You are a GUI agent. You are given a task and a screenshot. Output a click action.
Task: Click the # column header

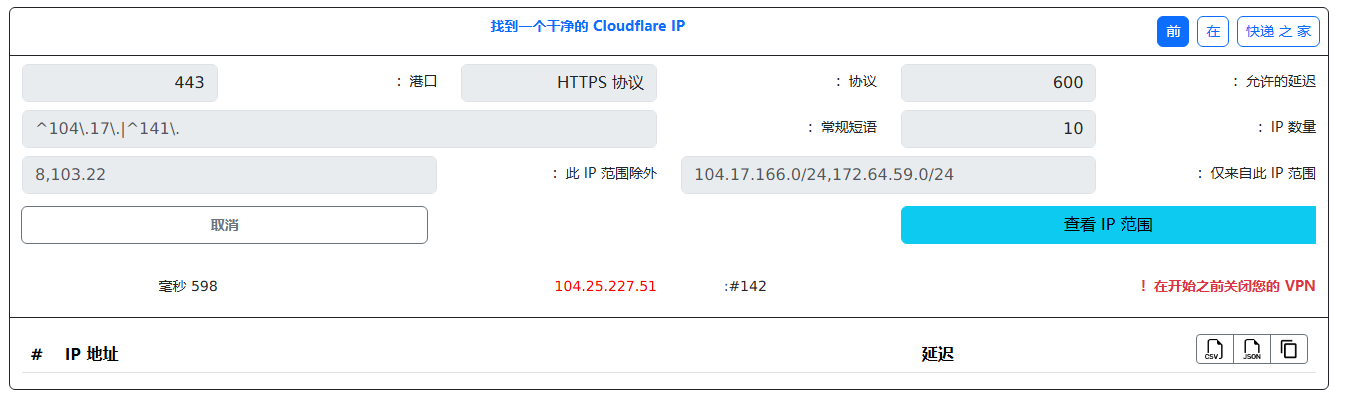(37, 354)
